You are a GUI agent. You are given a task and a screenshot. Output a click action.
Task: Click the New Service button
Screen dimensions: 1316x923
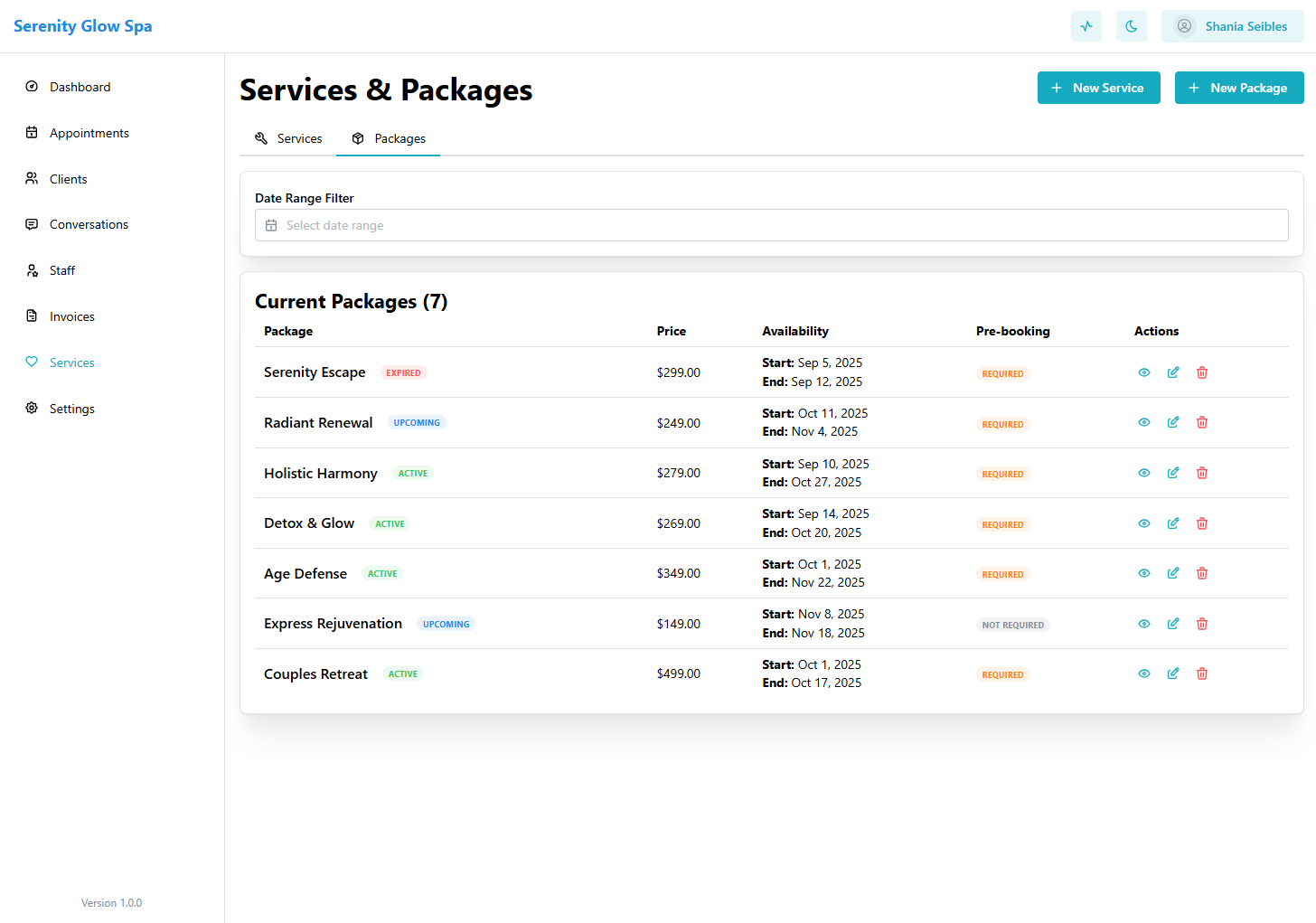point(1098,88)
